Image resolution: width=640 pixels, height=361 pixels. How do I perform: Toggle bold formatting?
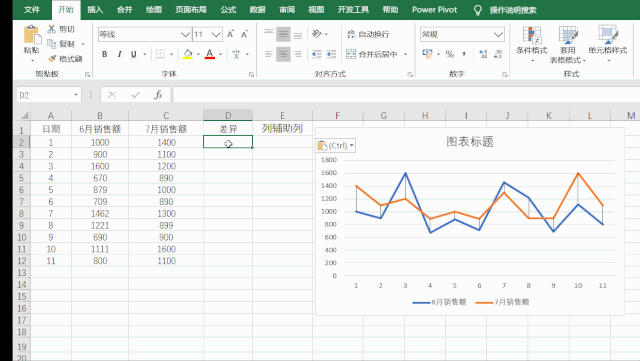pos(104,54)
